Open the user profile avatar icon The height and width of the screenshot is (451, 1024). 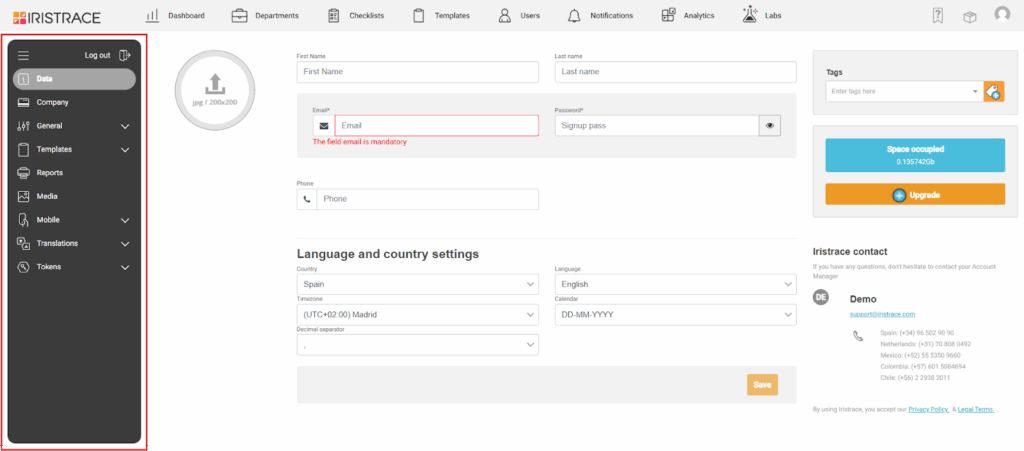click(x=1002, y=15)
